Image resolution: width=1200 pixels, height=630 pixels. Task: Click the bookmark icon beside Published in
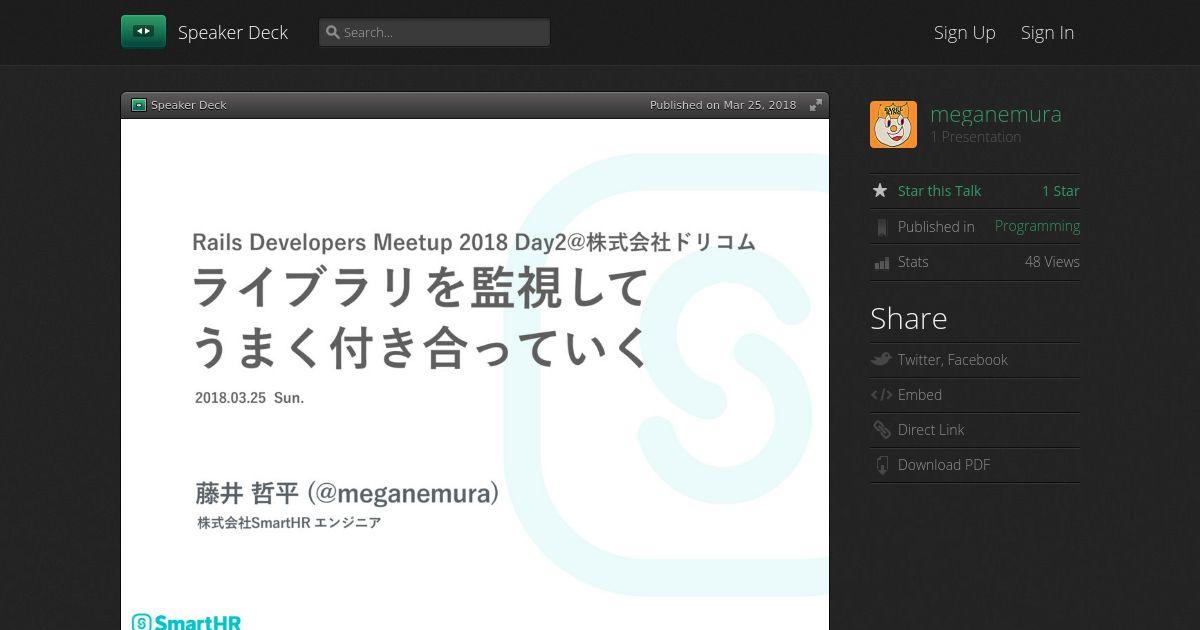pyautogui.click(x=881, y=227)
